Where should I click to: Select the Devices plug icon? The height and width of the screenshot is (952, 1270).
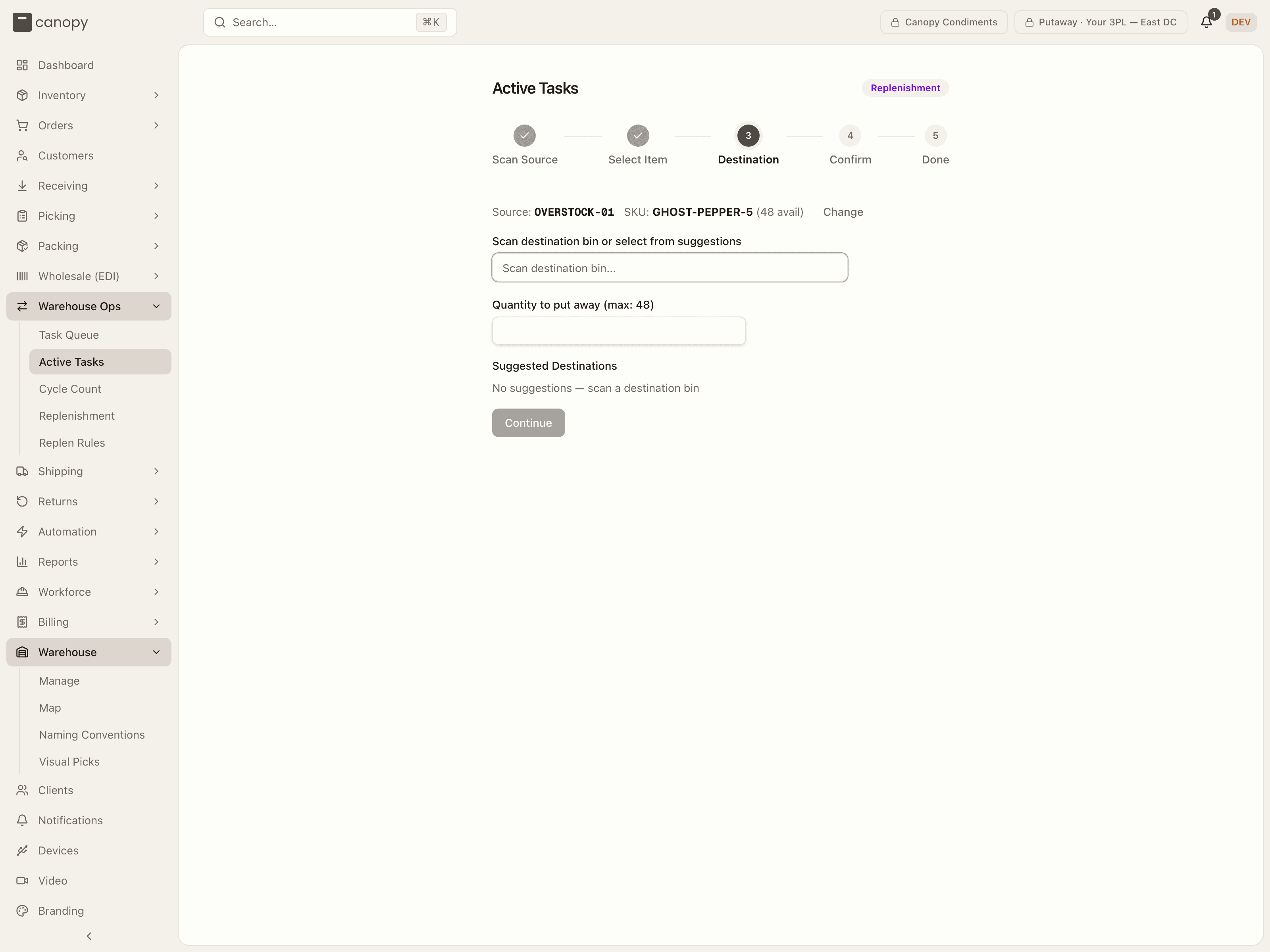pos(22,850)
